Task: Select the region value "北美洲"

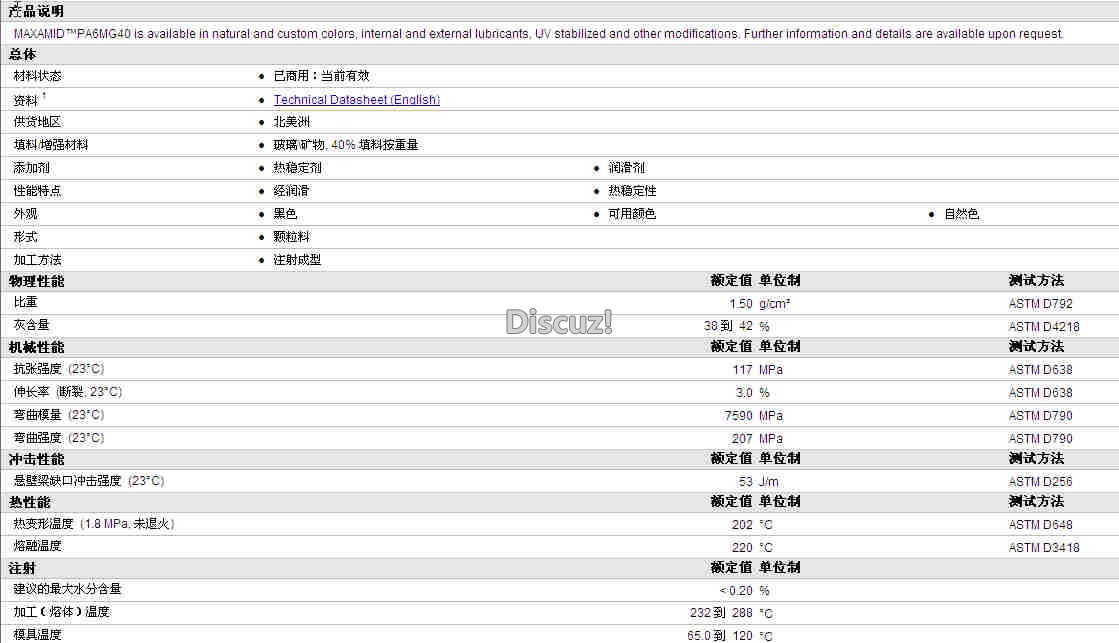Action: click(x=292, y=122)
